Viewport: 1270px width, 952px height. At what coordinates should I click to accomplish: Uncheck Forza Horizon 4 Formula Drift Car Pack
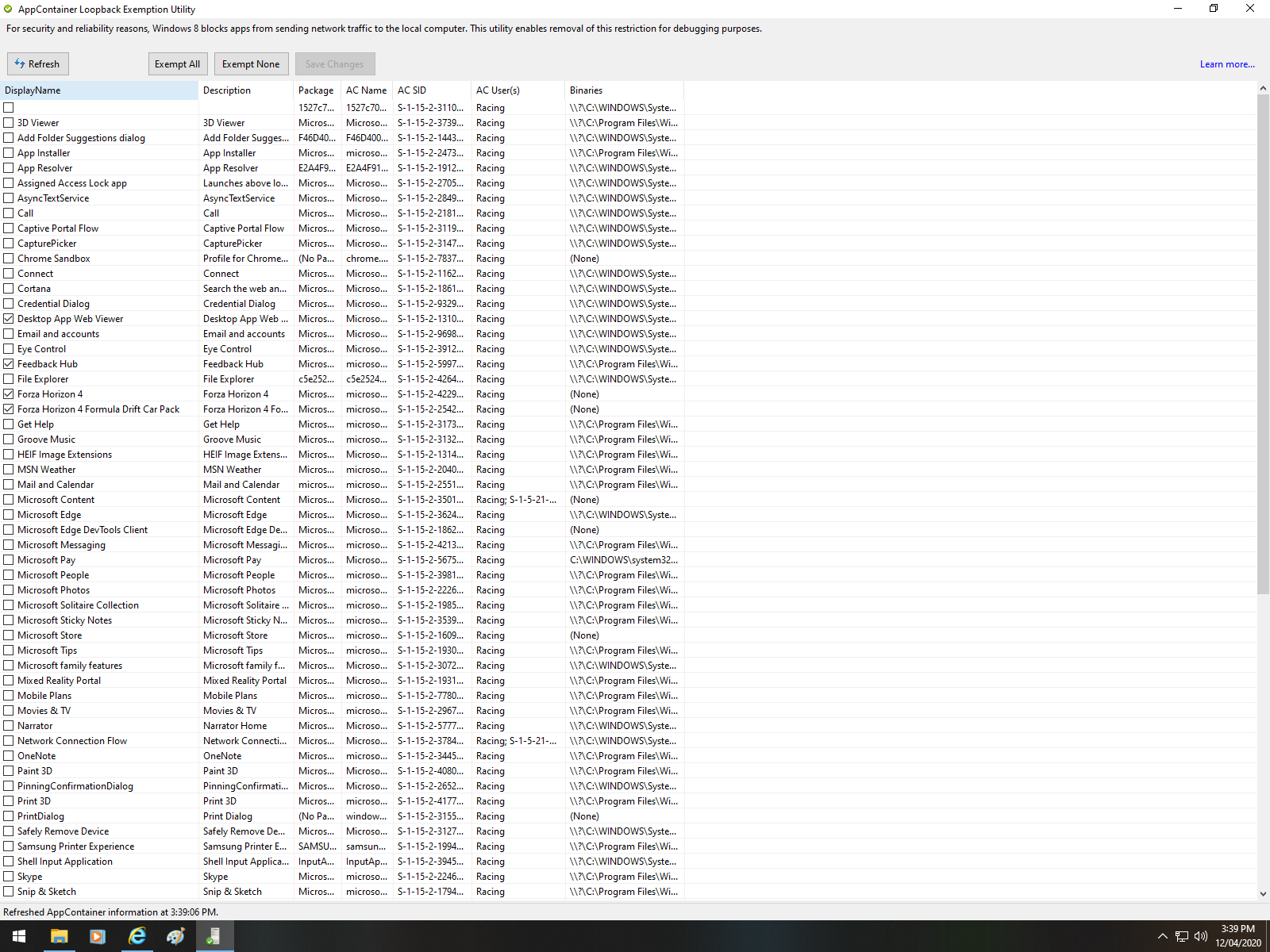click(9, 409)
